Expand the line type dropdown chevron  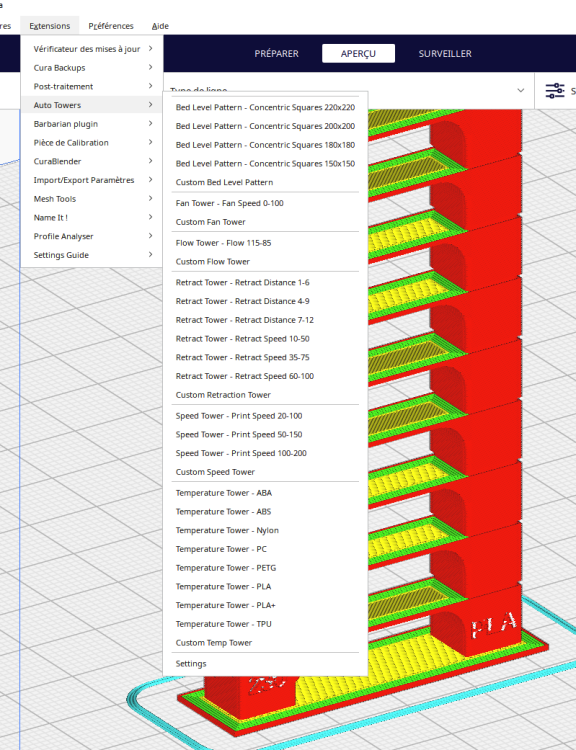pos(521,90)
